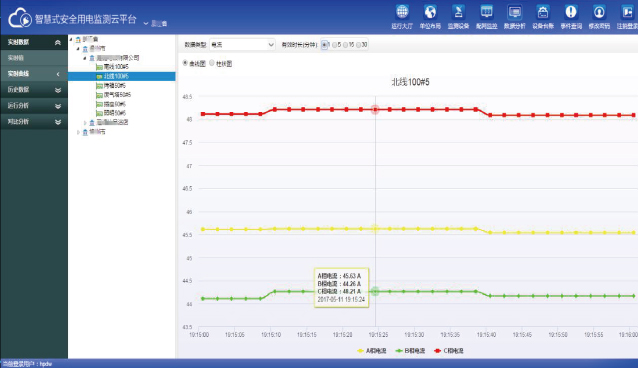Select the 30 minute duration radio button
This screenshot has width=638, height=368.
(358, 45)
